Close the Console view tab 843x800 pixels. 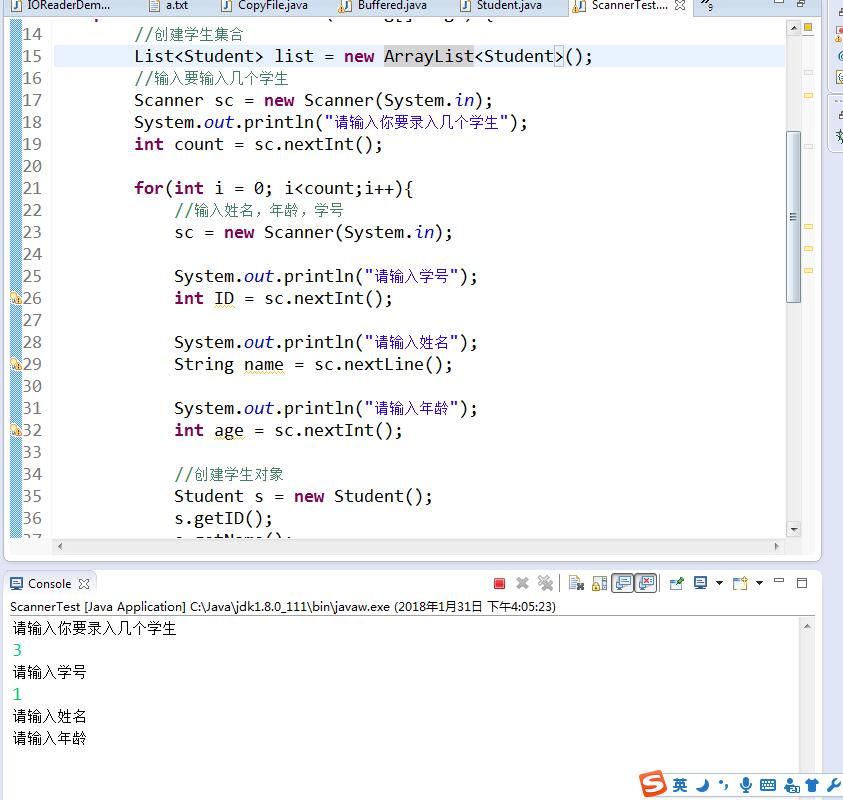click(84, 584)
